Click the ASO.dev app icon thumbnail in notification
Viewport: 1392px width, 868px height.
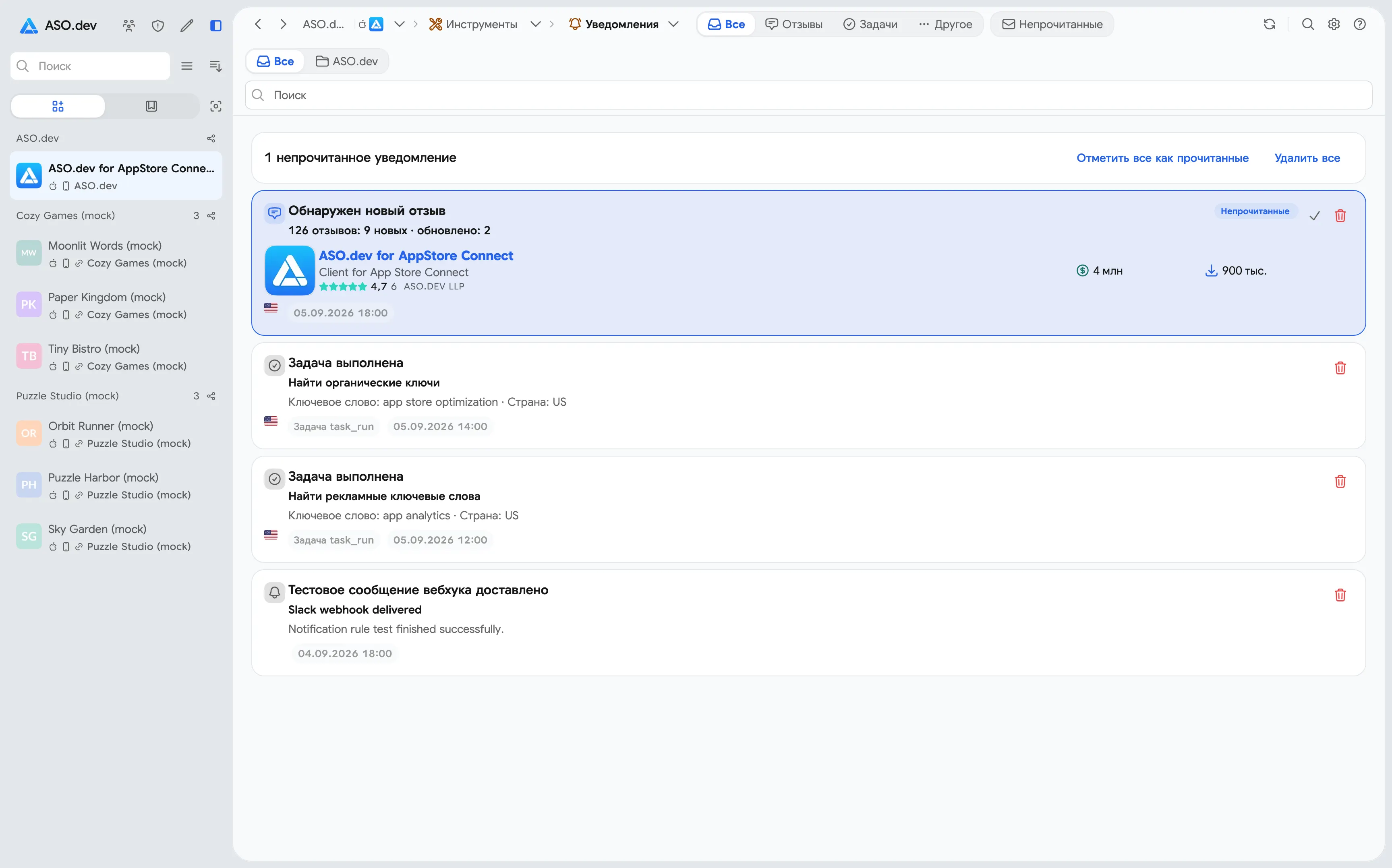click(290, 271)
